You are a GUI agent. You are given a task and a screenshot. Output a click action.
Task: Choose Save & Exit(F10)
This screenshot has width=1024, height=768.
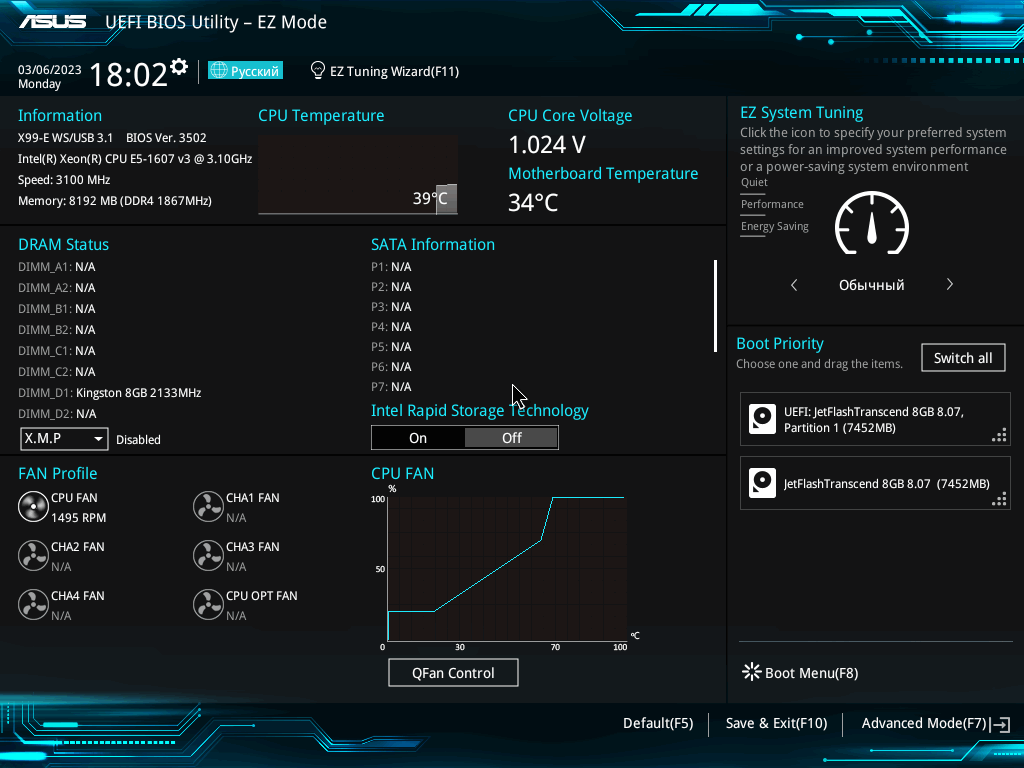point(776,724)
